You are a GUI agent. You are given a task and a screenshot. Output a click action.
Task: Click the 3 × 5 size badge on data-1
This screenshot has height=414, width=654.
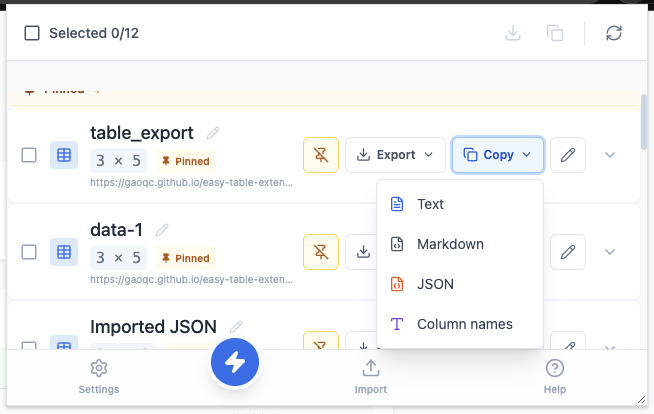point(118,258)
